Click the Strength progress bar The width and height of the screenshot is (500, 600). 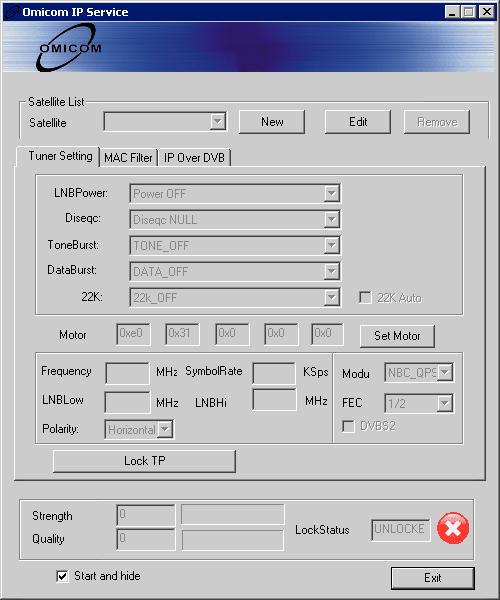(233, 514)
